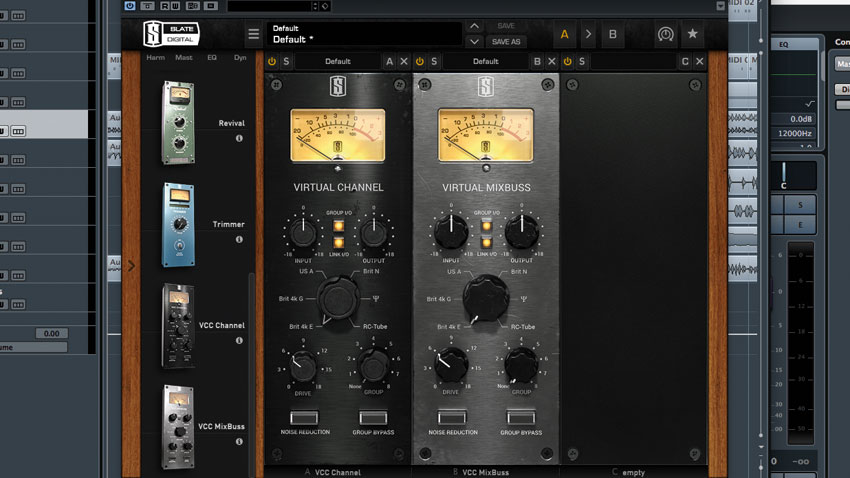Show info for VCC MixBuss module
Screen dimensions: 850x478
point(239,442)
